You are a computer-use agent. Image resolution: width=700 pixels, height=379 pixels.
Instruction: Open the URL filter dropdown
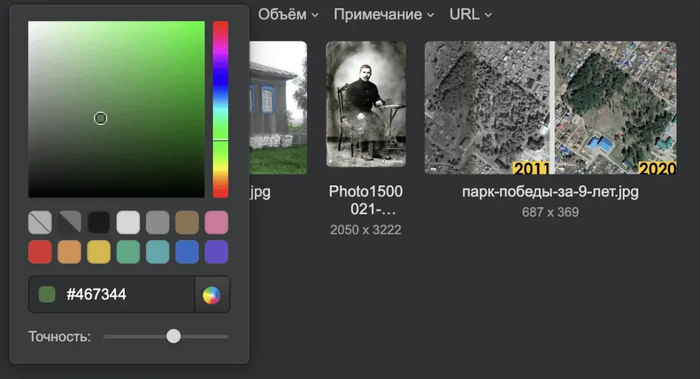[471, 14]
